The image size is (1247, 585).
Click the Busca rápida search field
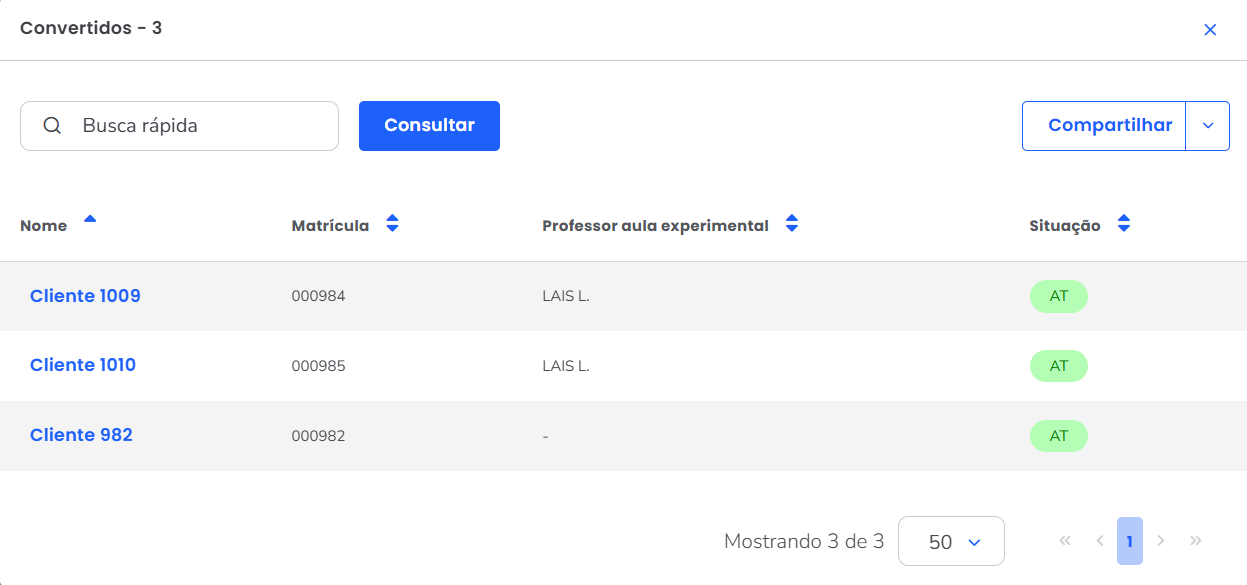coord(200,126)
